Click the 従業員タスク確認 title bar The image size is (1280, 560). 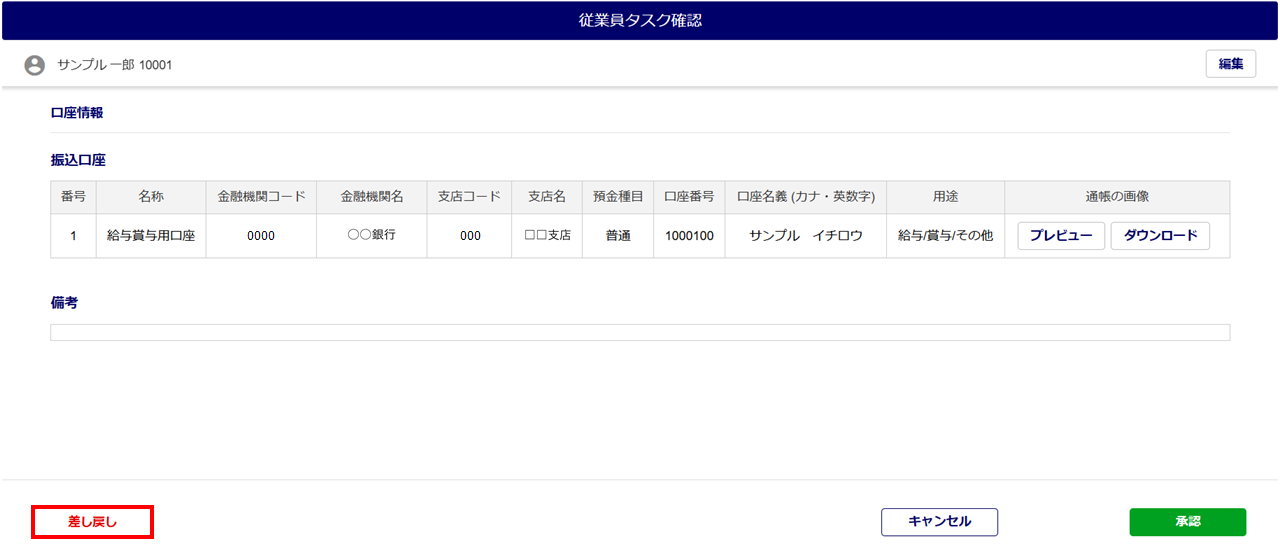(x=640, y=21)
